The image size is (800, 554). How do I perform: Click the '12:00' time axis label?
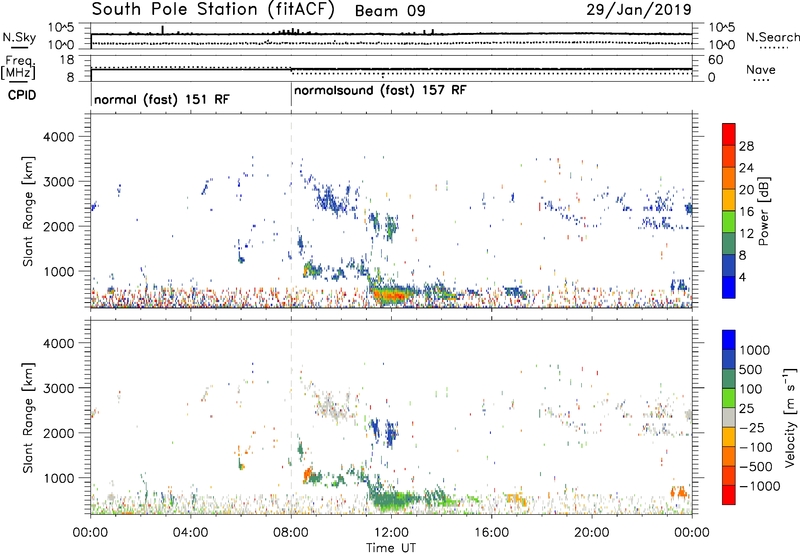391,533
